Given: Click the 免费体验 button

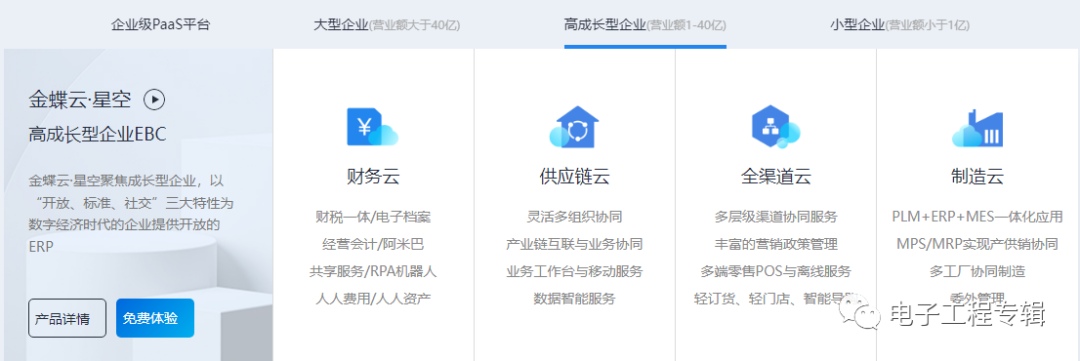Looking at the screenshot, I should 155,318.
